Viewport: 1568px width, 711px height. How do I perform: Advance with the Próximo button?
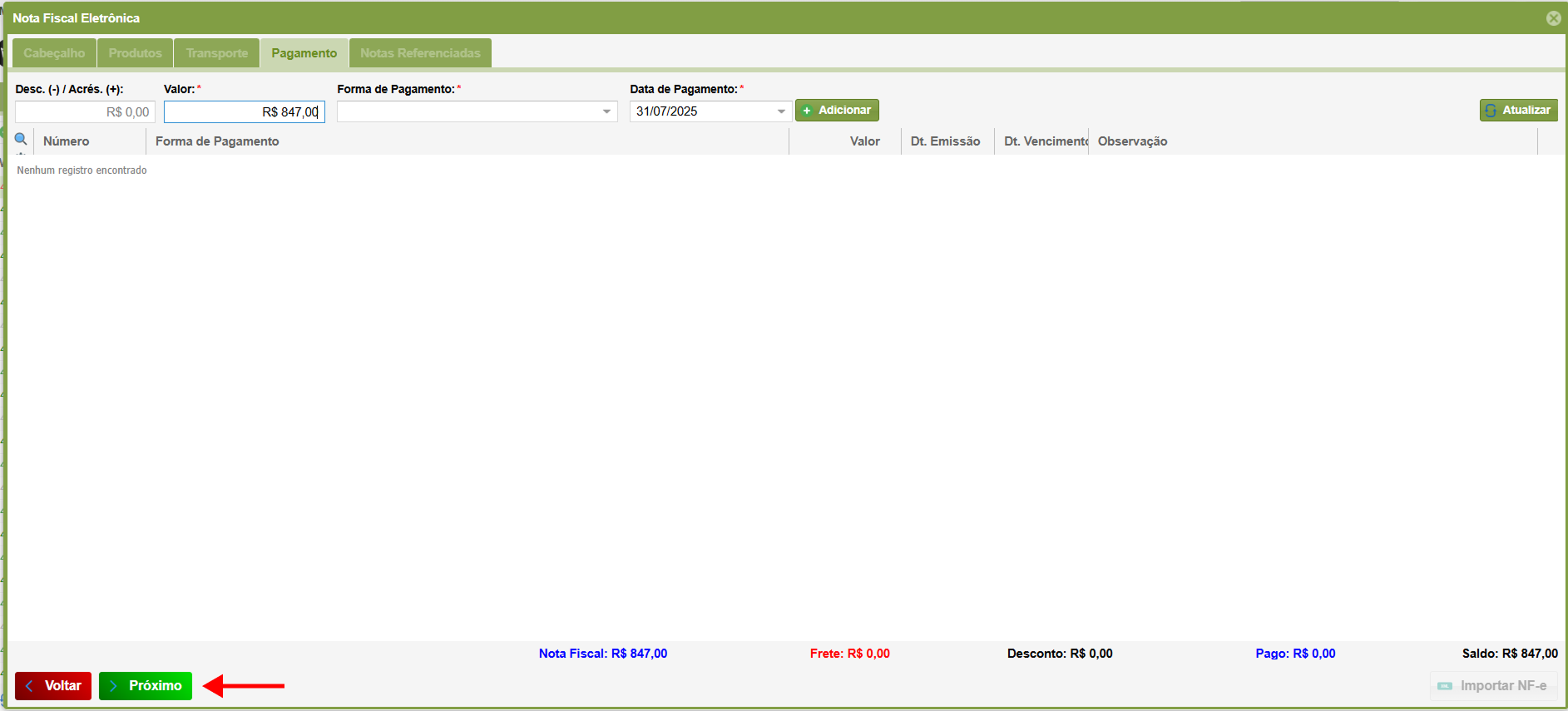(x=146, y=686)
